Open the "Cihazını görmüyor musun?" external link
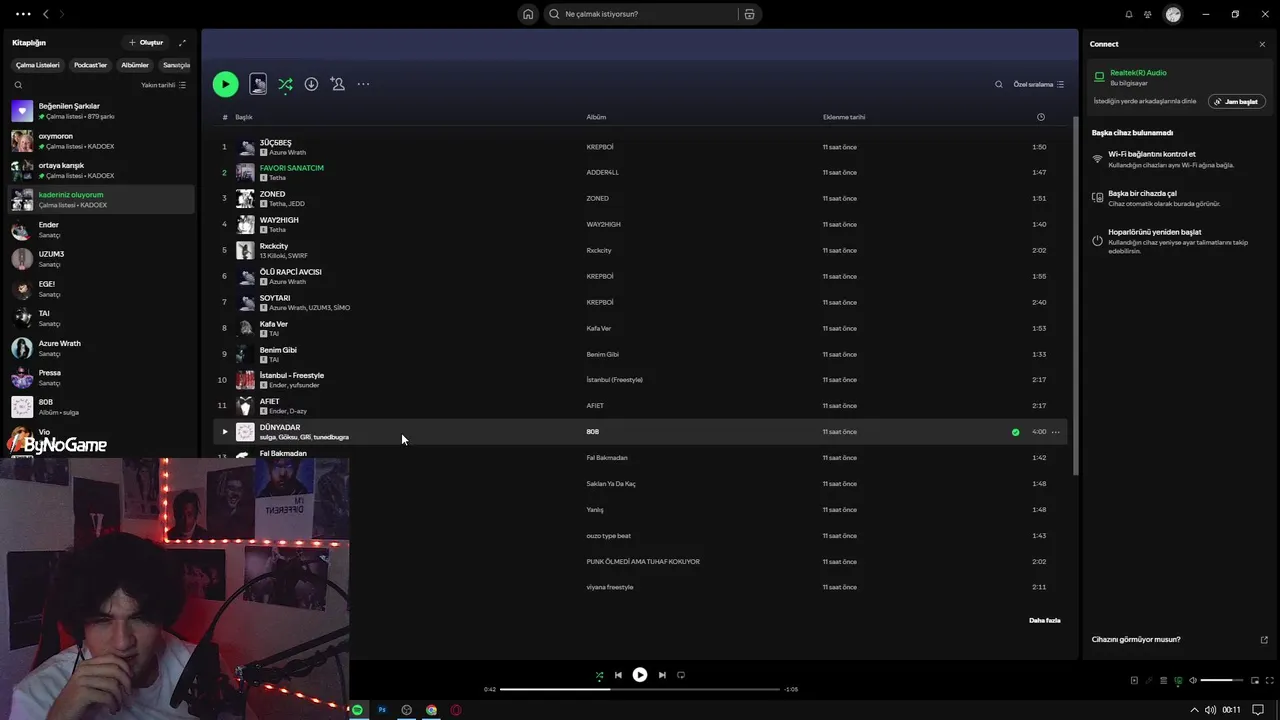This screenshot has height=720, width=1280. (x=1264, y=640)
